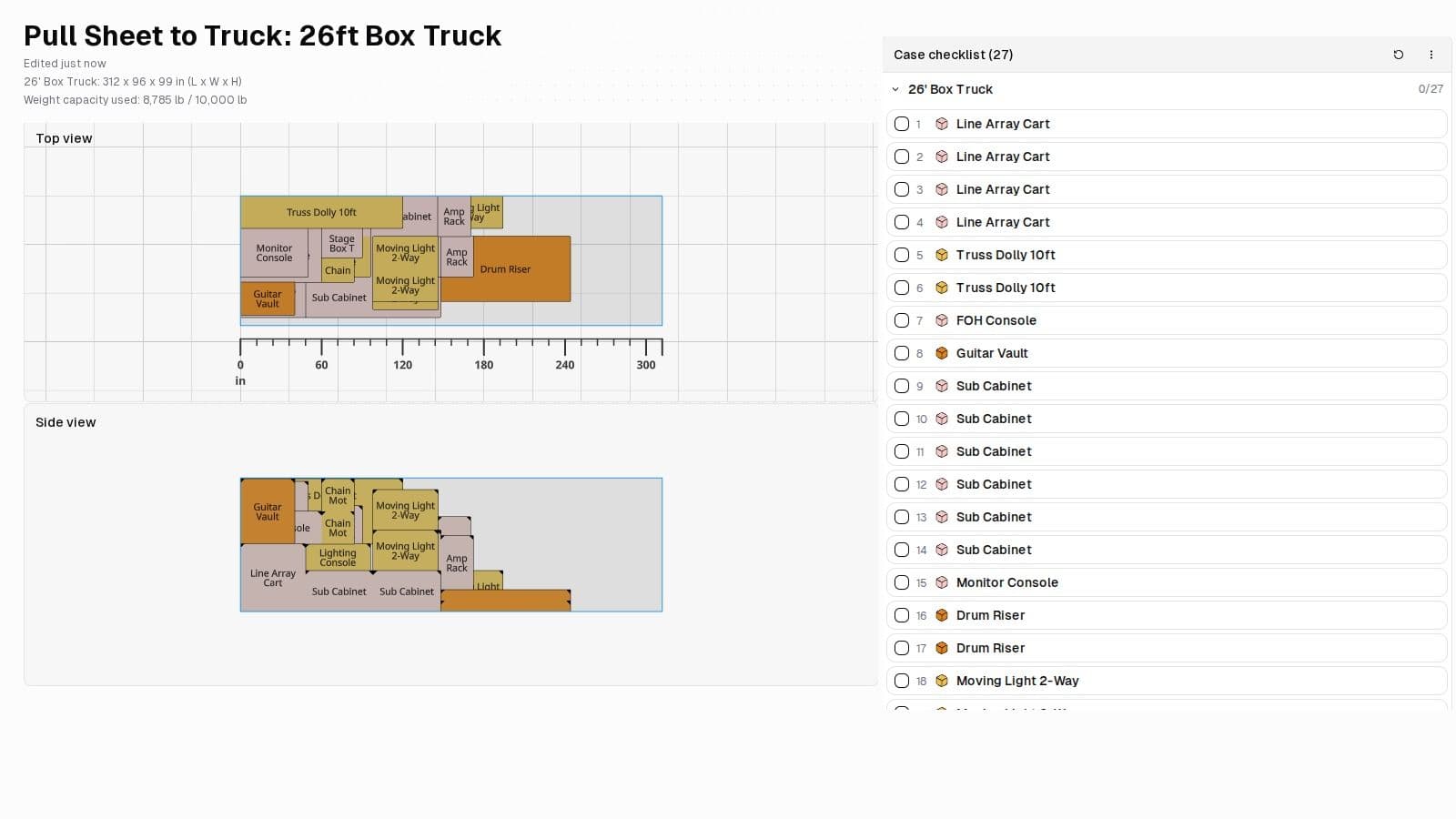Click the 'Side view' label

tap(66, 422)
